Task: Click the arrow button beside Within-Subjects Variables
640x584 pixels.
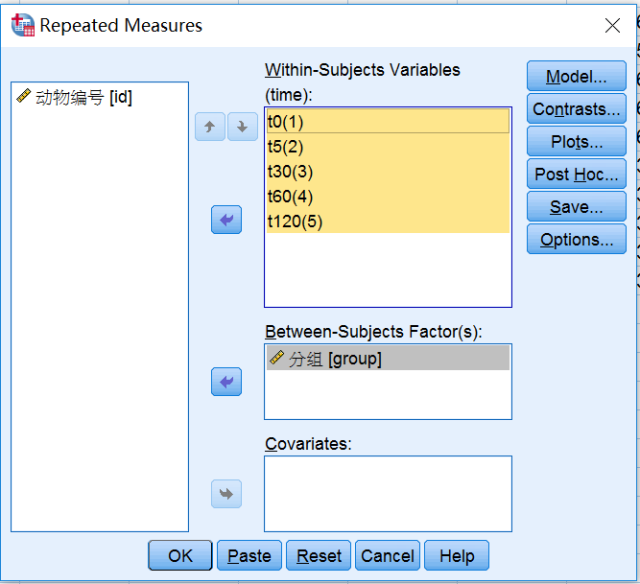Action: pyautogui.click(x=227, y=220)
